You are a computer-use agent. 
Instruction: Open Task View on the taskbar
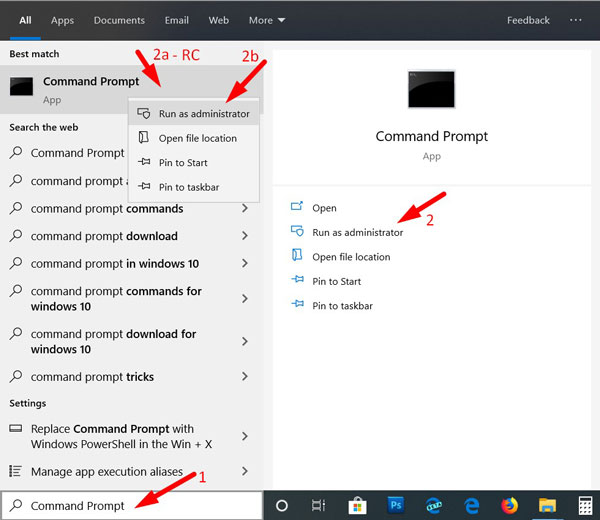[x=318, y=506]
